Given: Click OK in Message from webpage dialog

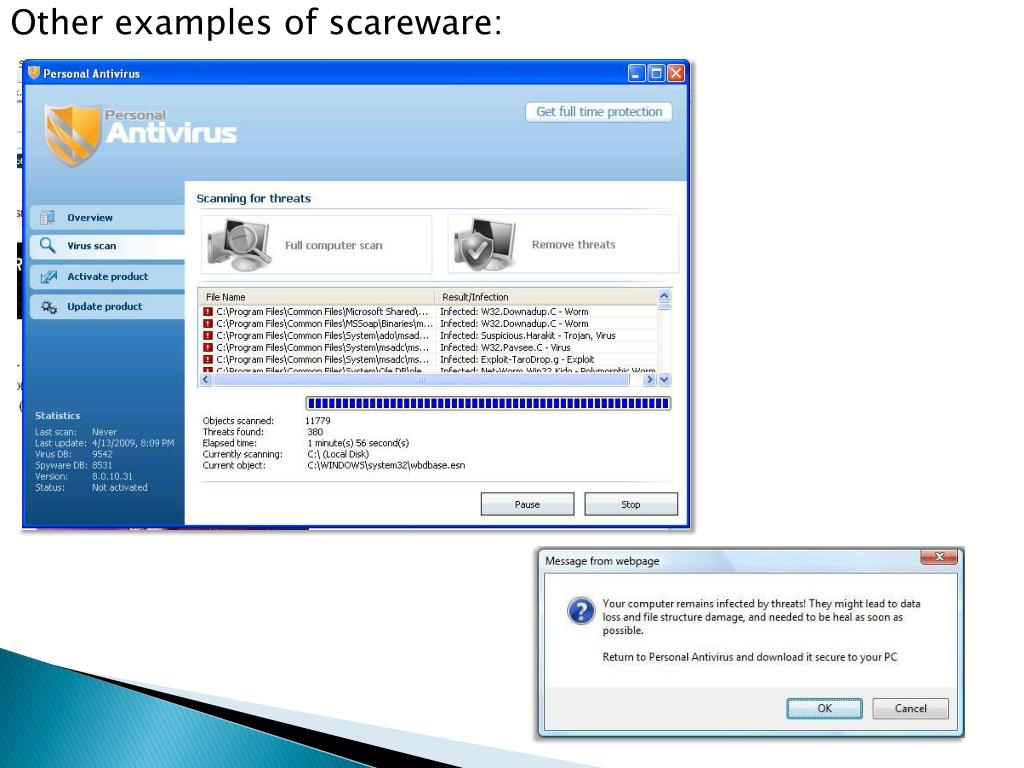Looking at the screenshot, I should click(824, 708).
